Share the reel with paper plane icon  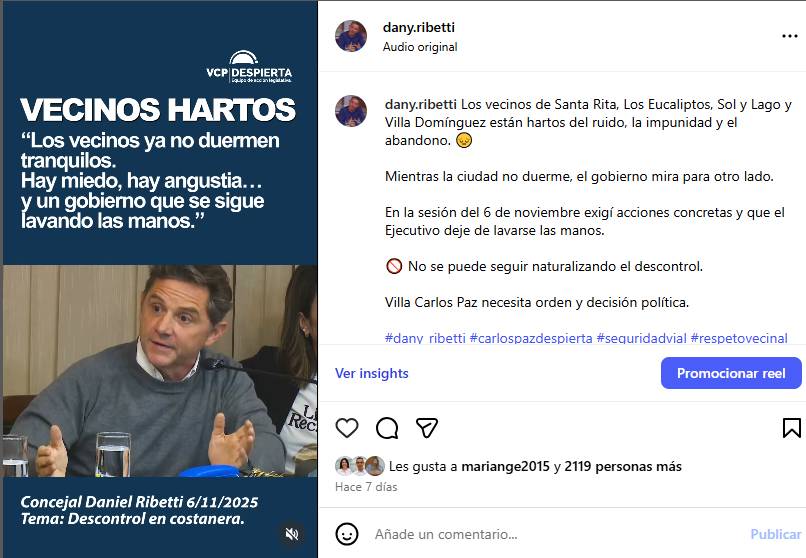(427, 427)
